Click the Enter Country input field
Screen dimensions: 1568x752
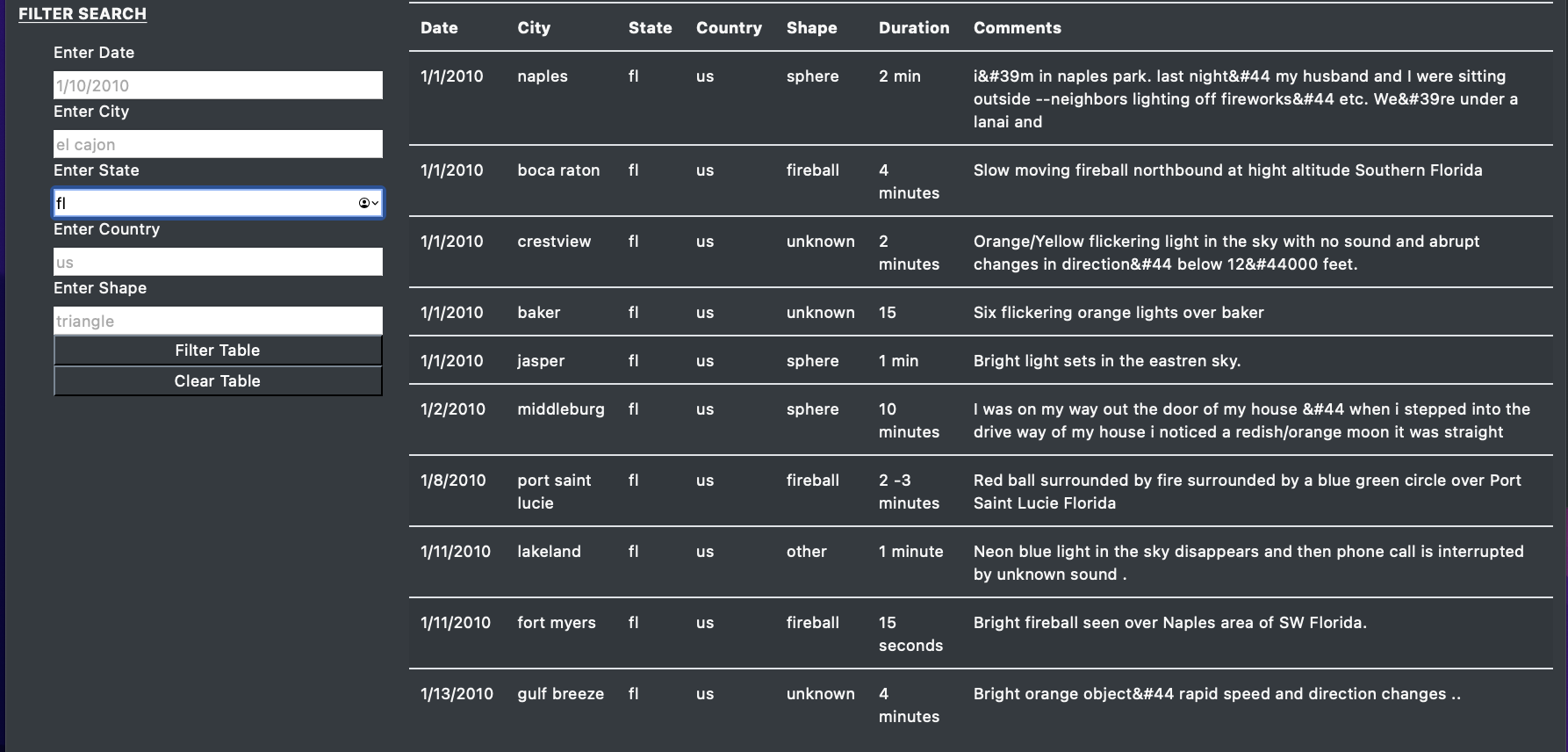pyautogui.click(x=217, y=262)
